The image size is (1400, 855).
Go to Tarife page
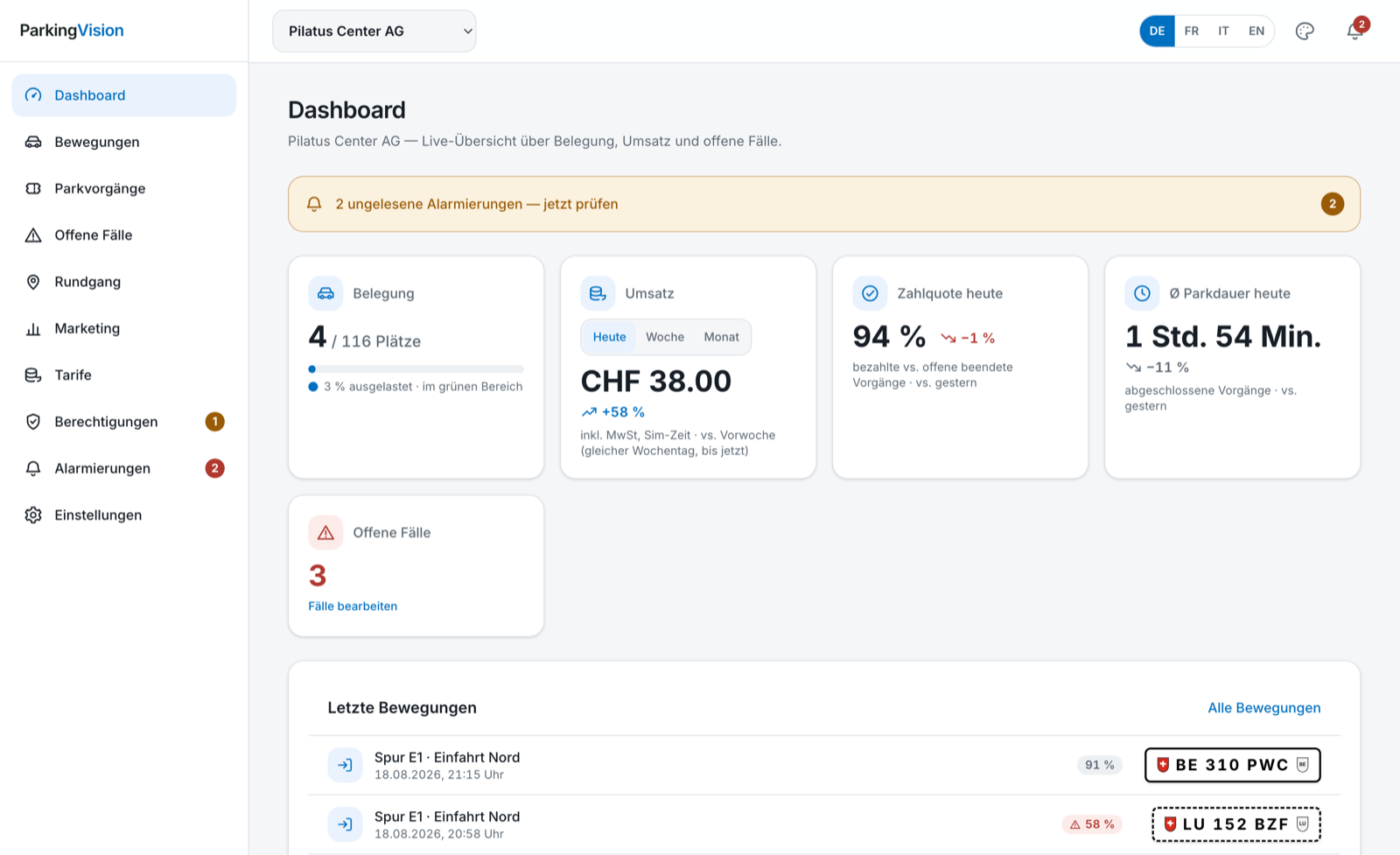(124, 375)
